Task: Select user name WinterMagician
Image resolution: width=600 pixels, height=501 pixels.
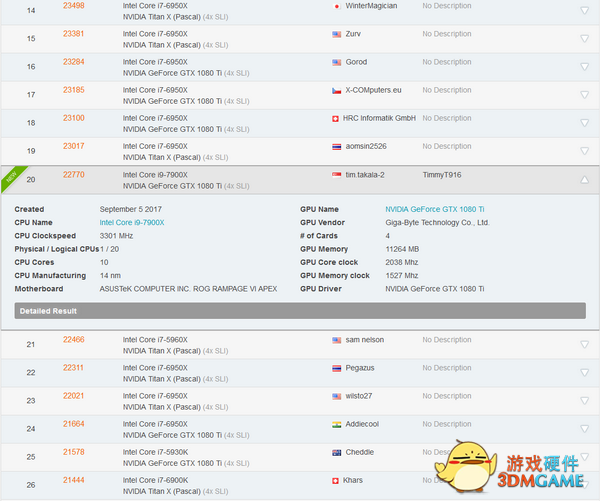Action: point(371,6)
